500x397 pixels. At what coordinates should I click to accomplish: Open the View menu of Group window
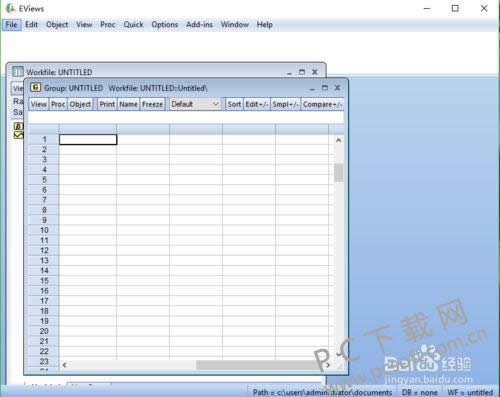coord(39,104)
